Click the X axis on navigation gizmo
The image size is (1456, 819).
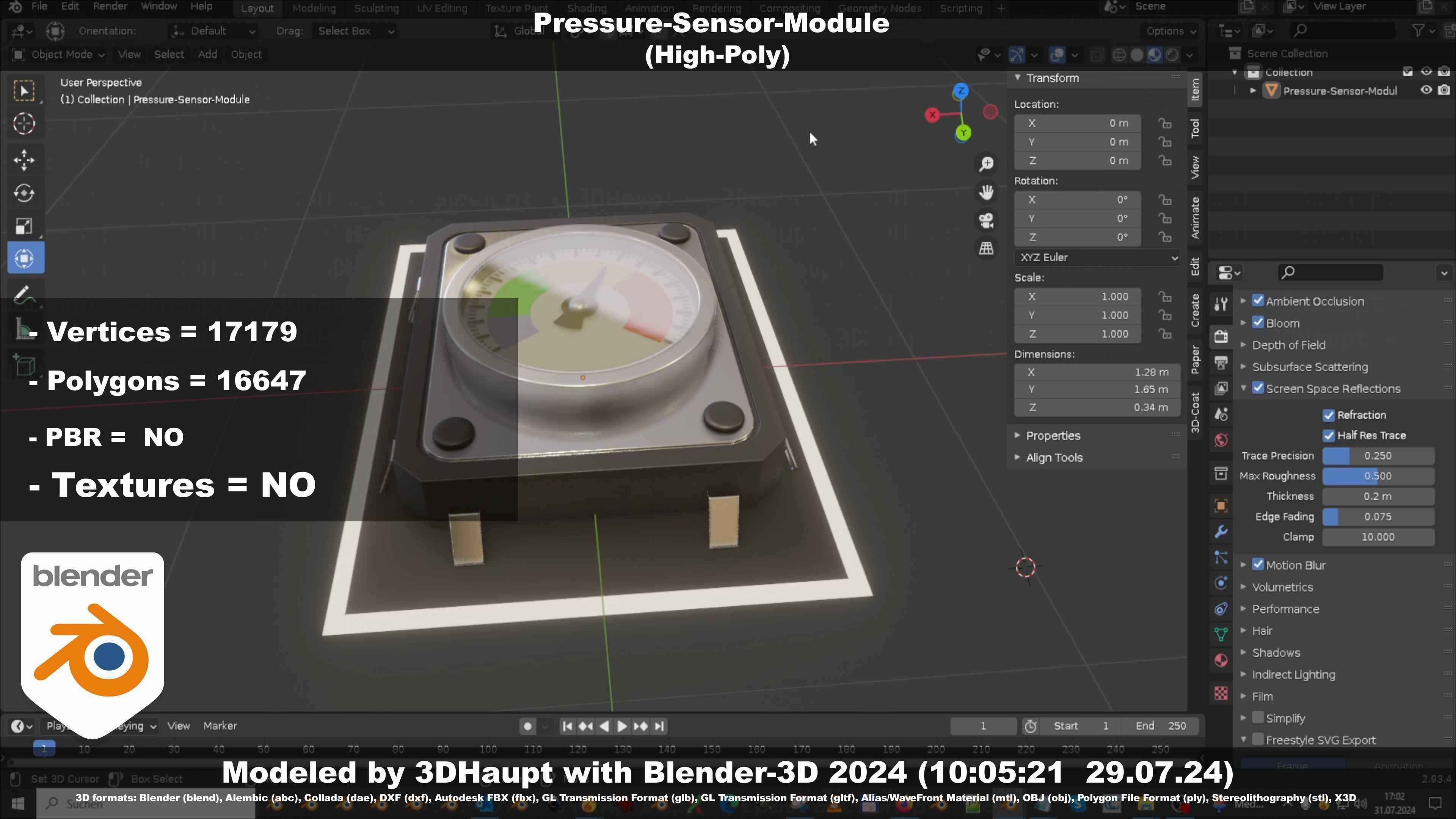click(x=933, y=115)
